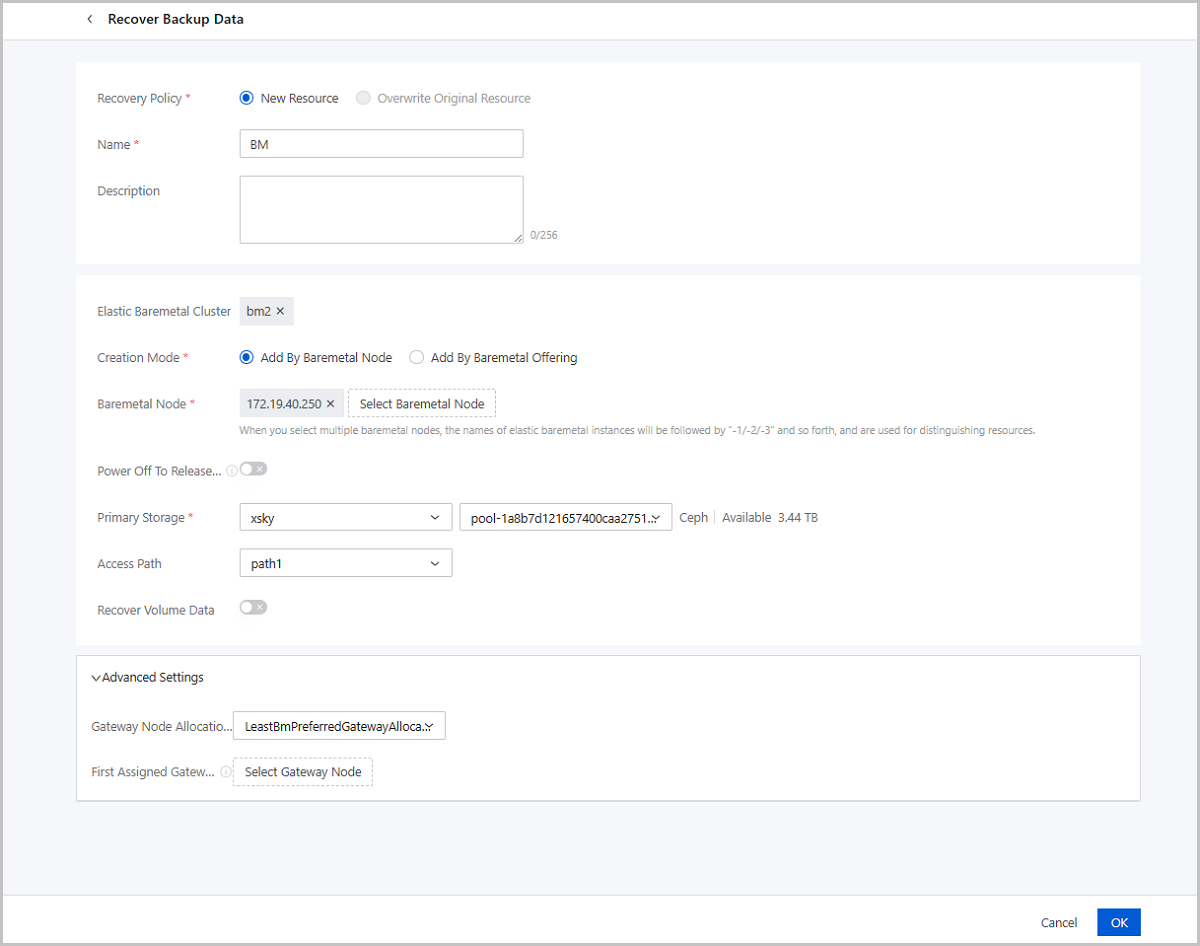Open the xsky primary storage dropdown
The image size is (1200, 946).
pos(346,517)
